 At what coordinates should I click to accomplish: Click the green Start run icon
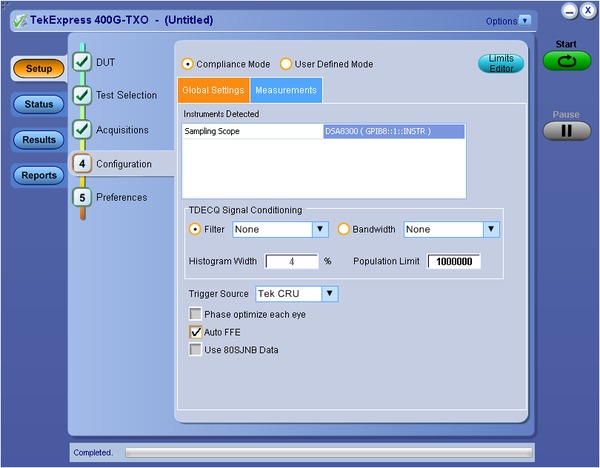[x=567, y=61]
